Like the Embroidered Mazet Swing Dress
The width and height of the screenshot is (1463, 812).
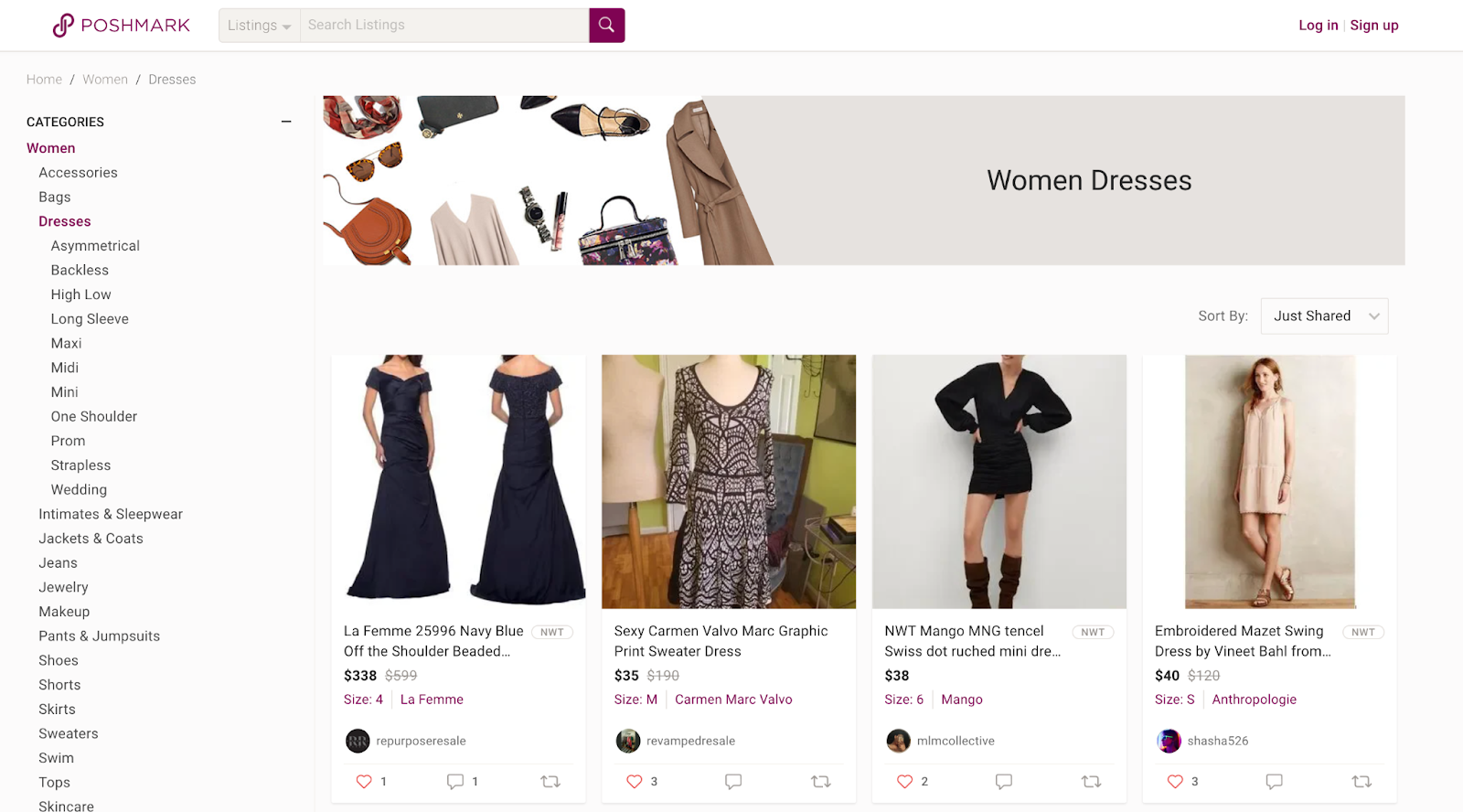pos(1176,781)
